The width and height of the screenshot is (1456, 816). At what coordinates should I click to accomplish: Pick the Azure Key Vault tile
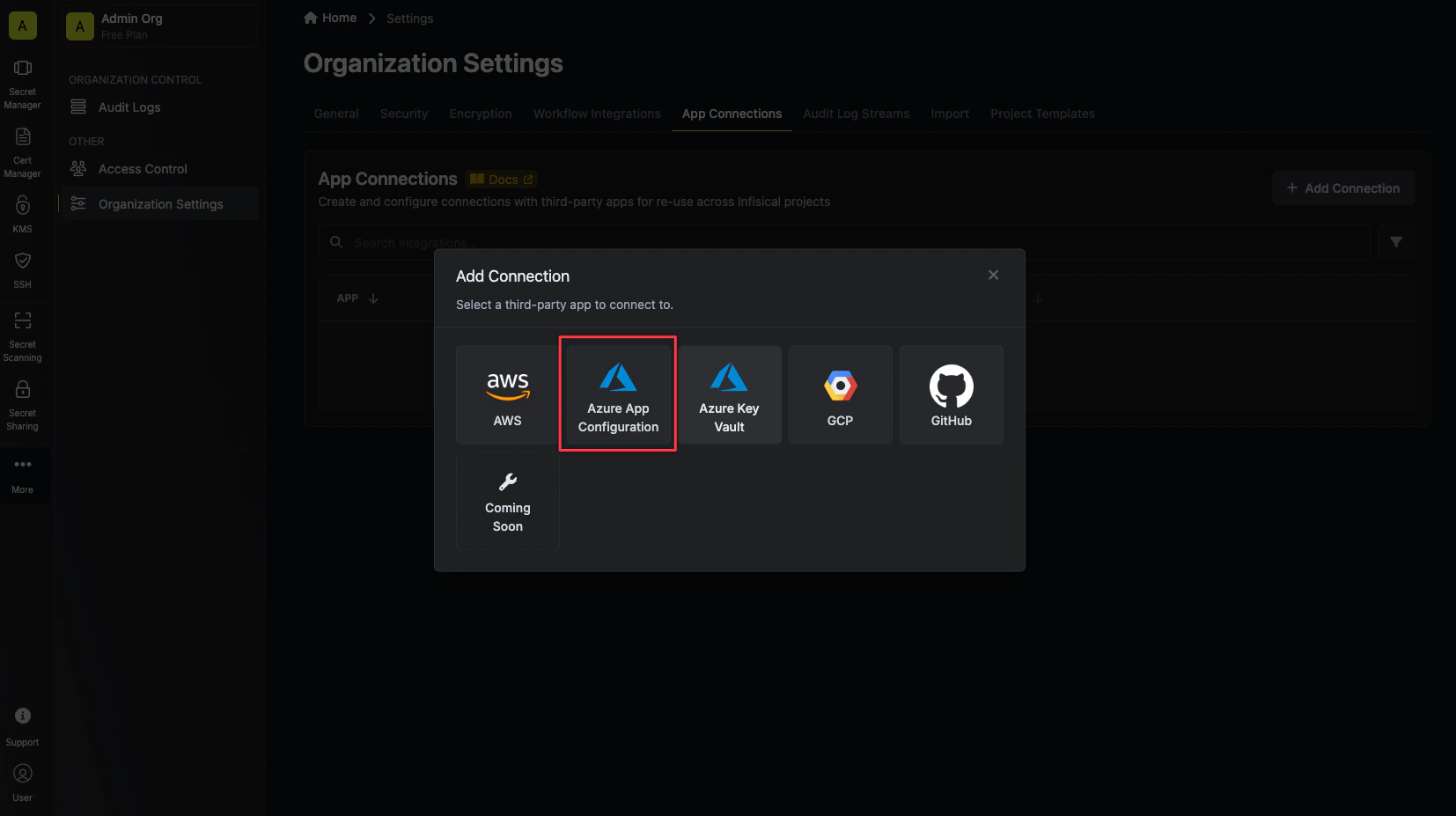tap(729, 394)
